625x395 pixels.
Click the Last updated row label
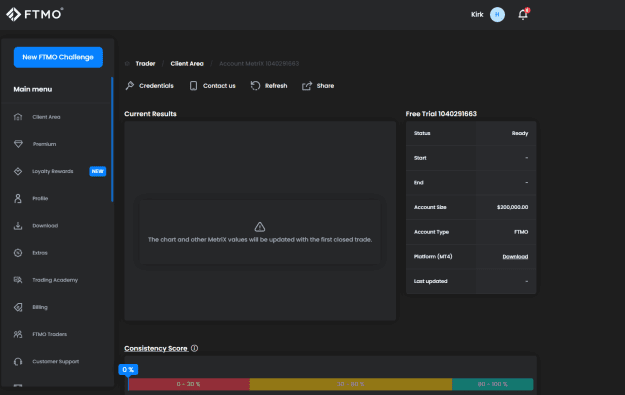[430, 281]
